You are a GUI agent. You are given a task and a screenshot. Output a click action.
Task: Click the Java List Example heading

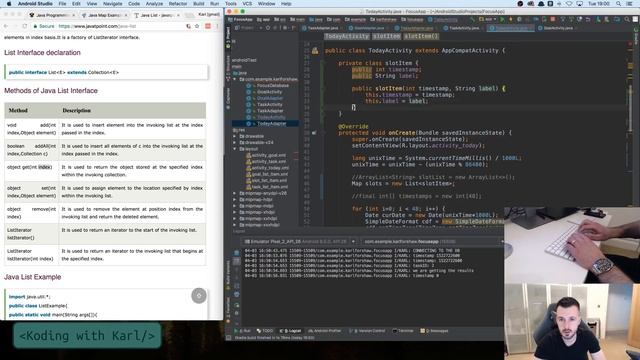tap(33, 277)
